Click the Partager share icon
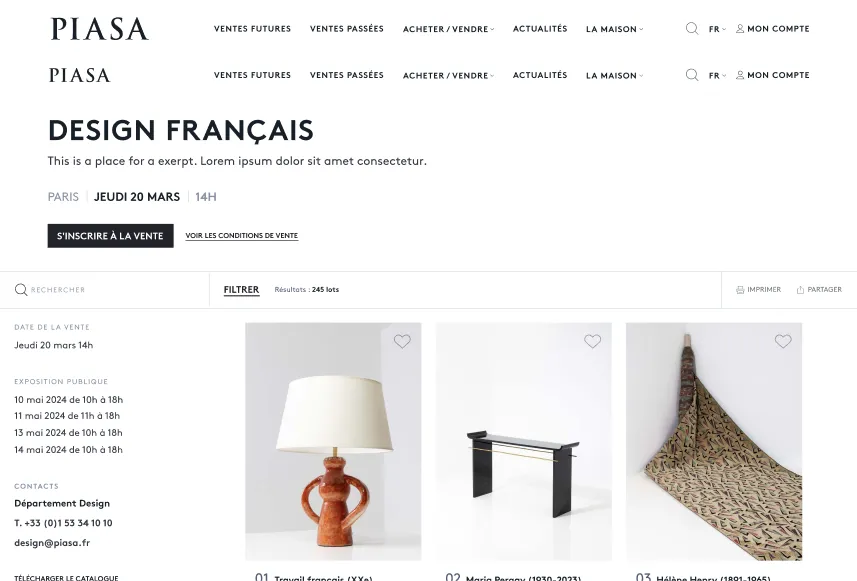The width and height of the screenshot is (857, 581). [800, 290]
